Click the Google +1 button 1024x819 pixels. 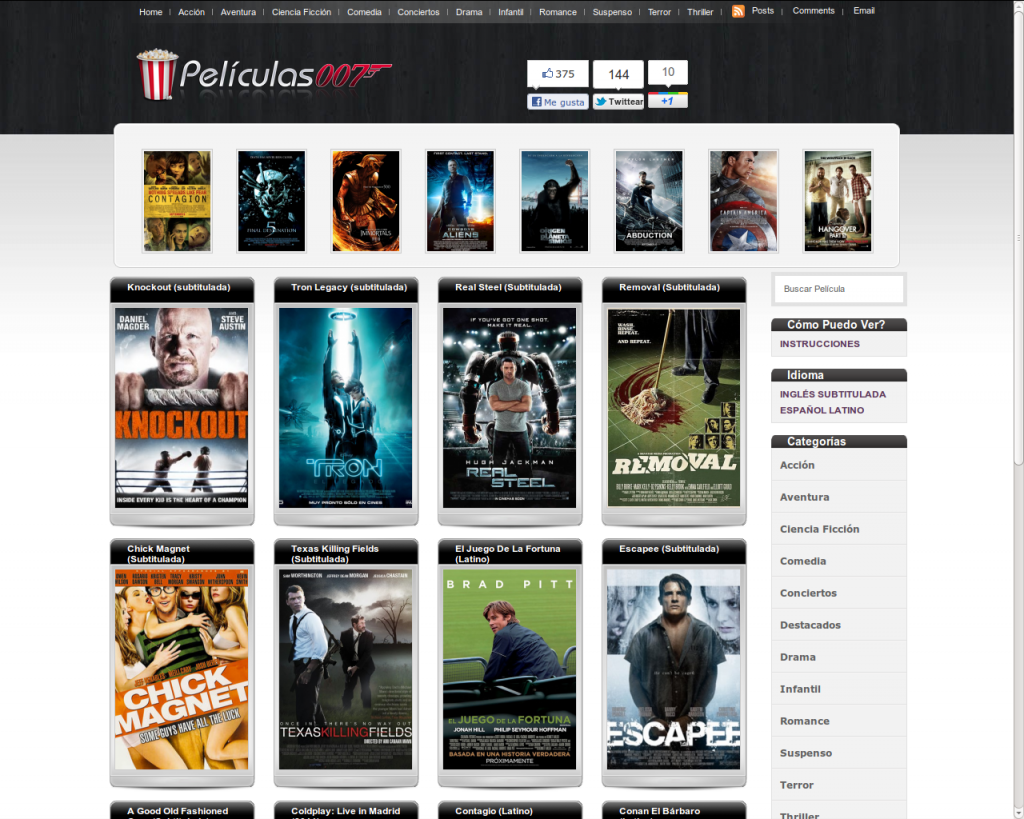point(667,101)
